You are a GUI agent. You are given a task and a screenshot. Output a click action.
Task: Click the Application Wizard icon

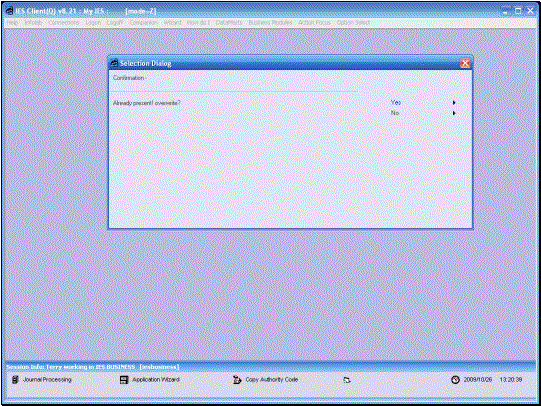pyautogui.click(x=124, y=380)
